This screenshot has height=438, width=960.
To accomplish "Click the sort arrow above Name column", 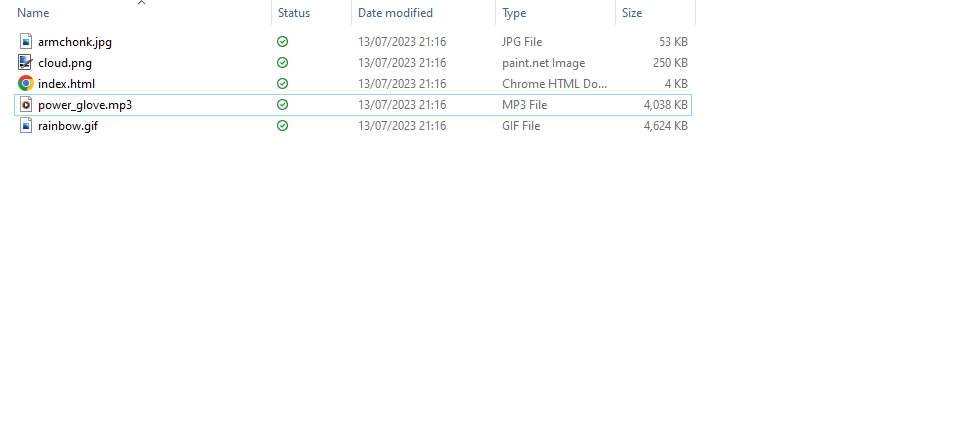I will (x=141, y=3).
